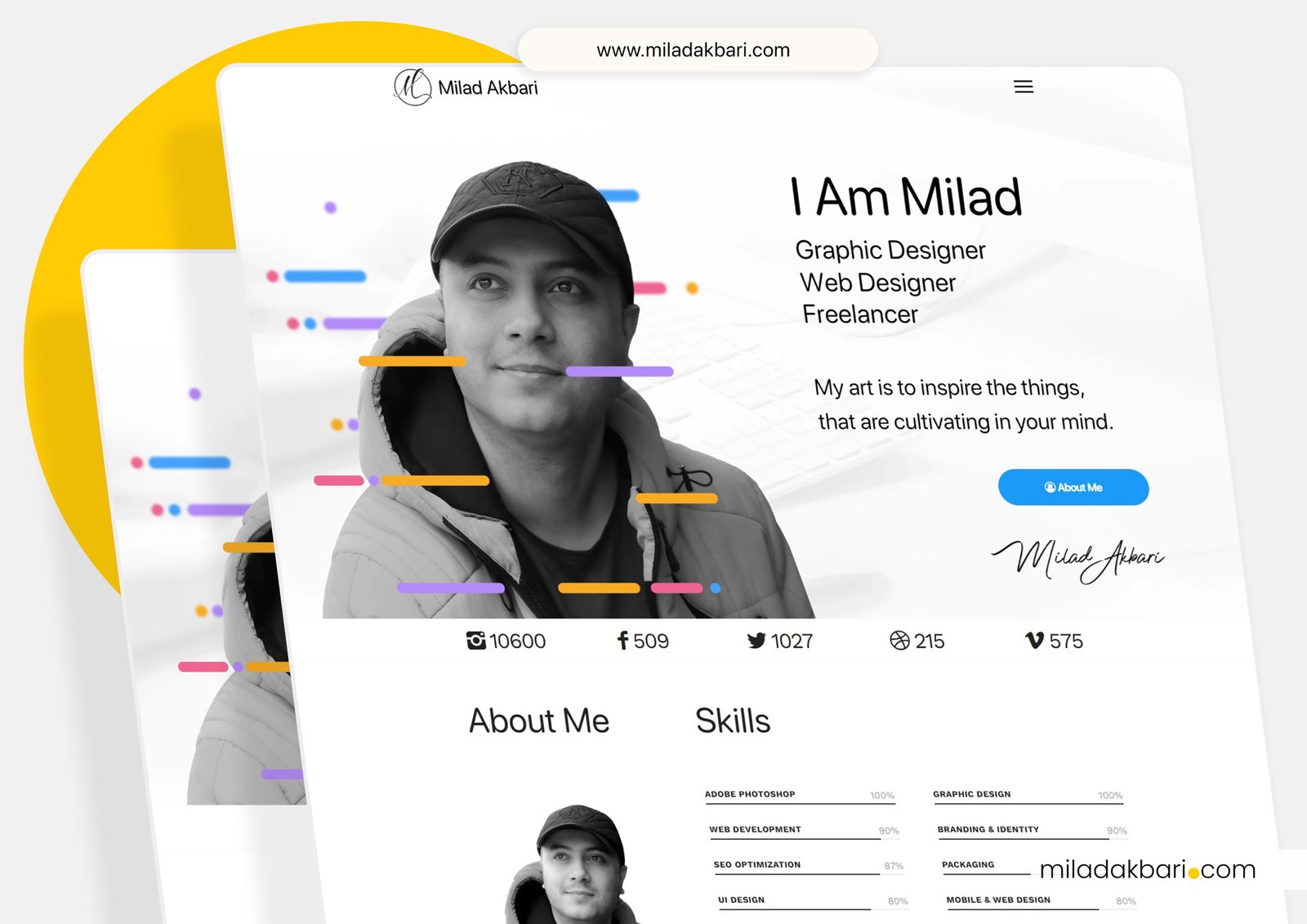This screenshot has height=924, width=1307.
Task: Open the hamburger menu icon
Action: [x=1024, y=87]
